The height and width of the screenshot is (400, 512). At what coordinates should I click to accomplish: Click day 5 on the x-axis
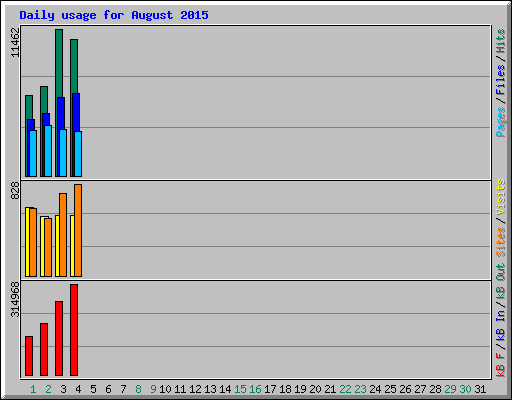pos(93,389)
